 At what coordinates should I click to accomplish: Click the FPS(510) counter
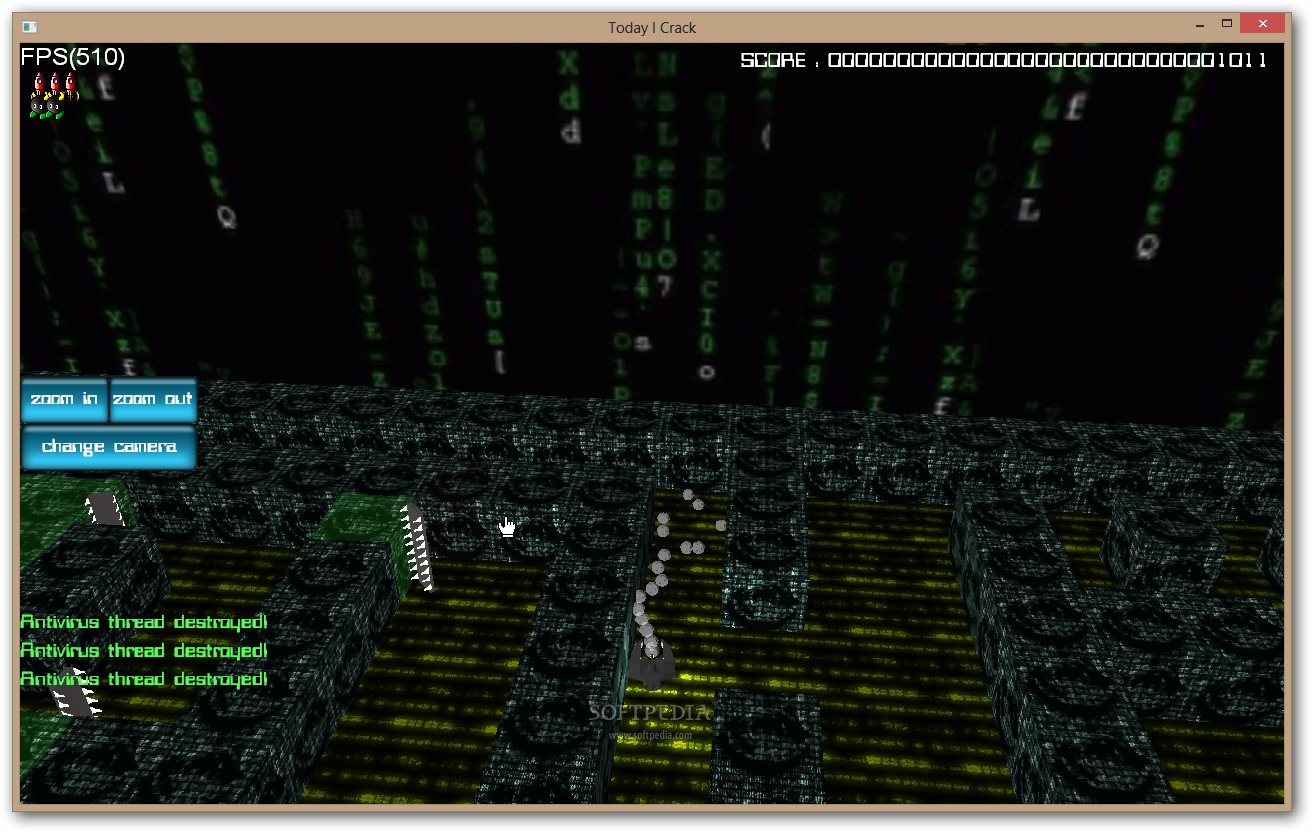pyautogui.click(x=73, y=58)
